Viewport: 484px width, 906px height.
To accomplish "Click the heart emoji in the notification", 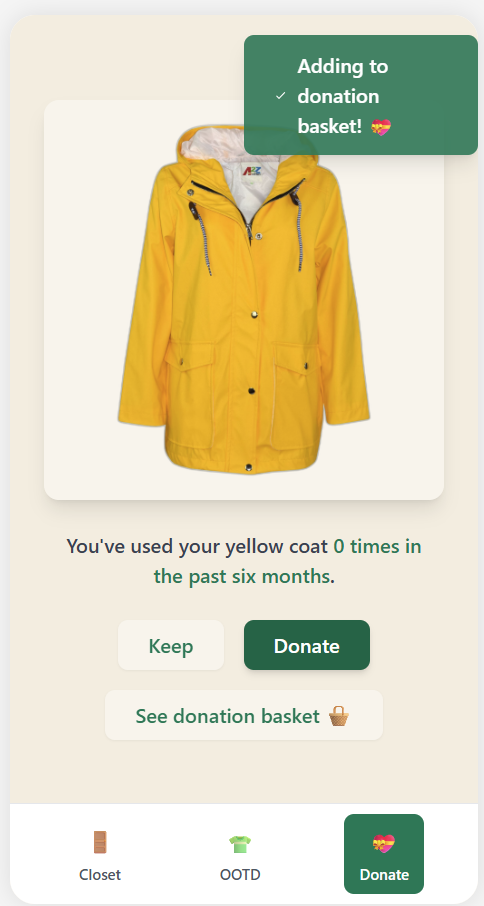I will coord(381,127).
